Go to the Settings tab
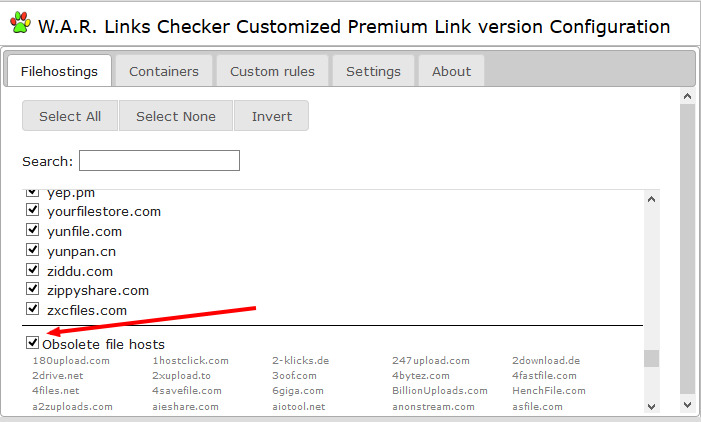This screenshot has width=701, height=422. coord(373,71)
